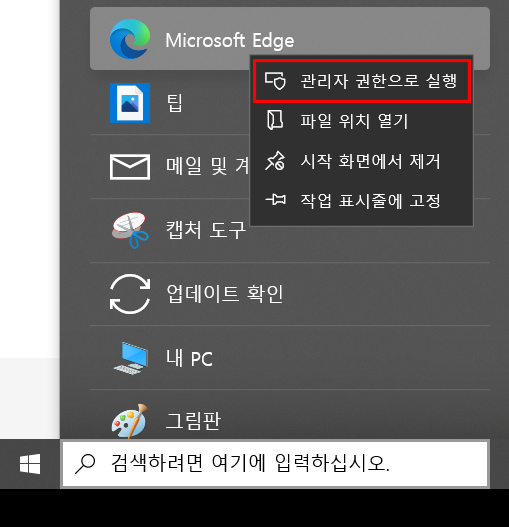Click the pushpin icon for taskbar pinning

[276, 200]
